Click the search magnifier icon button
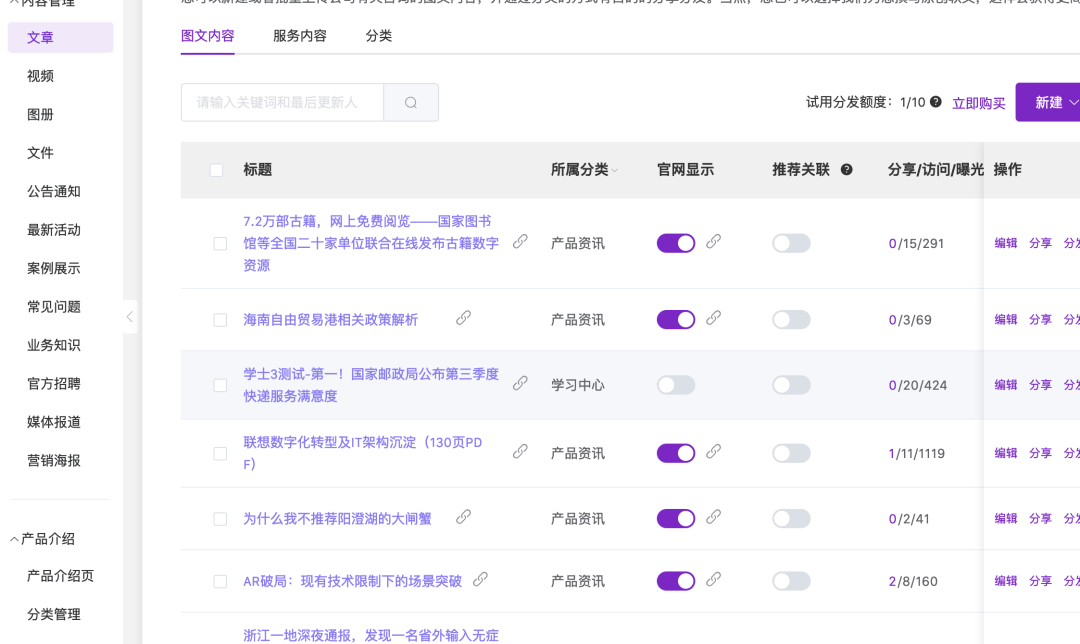 [411, 103]
